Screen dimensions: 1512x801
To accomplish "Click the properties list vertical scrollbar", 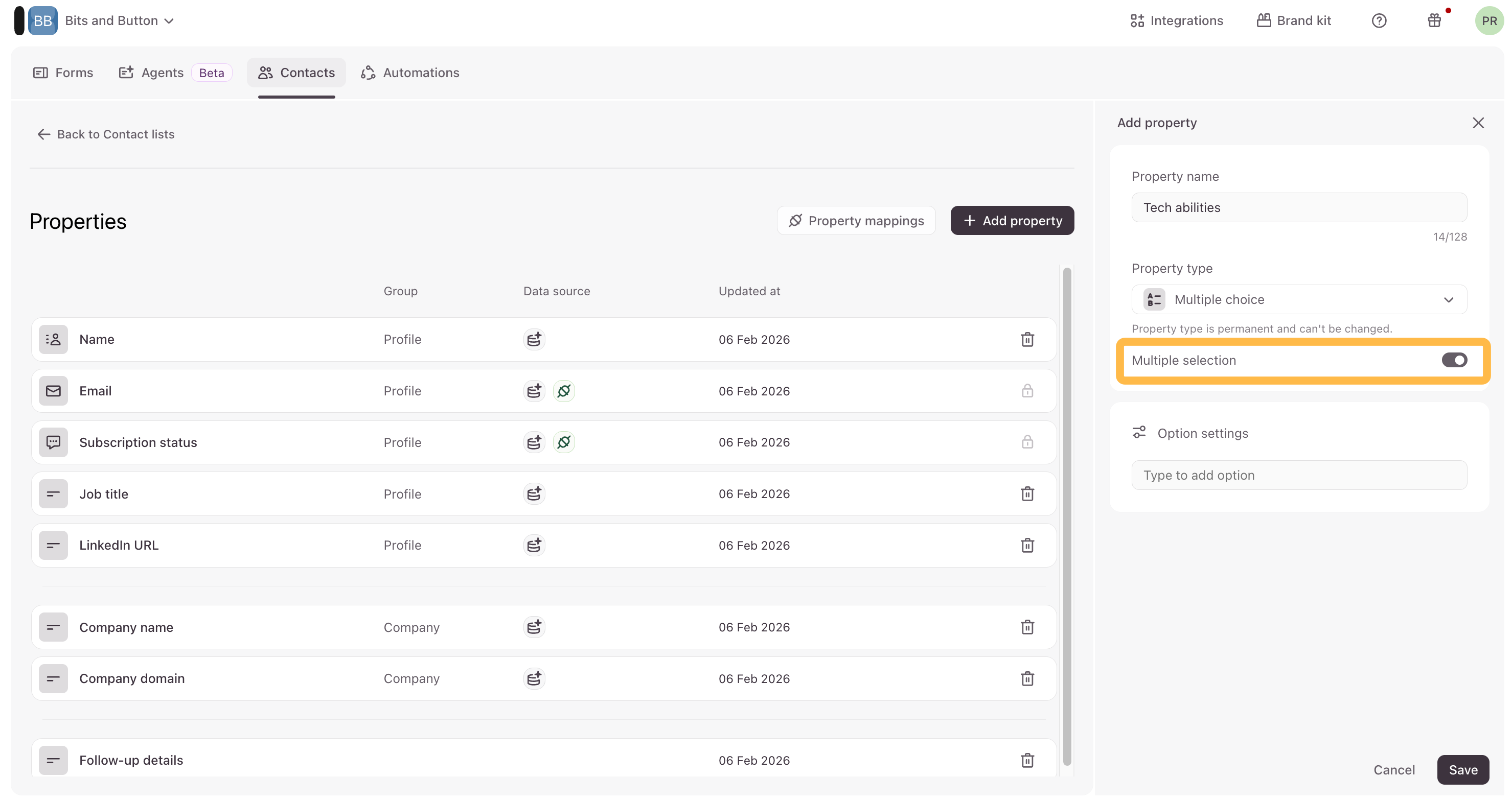I will point(1066,516).
